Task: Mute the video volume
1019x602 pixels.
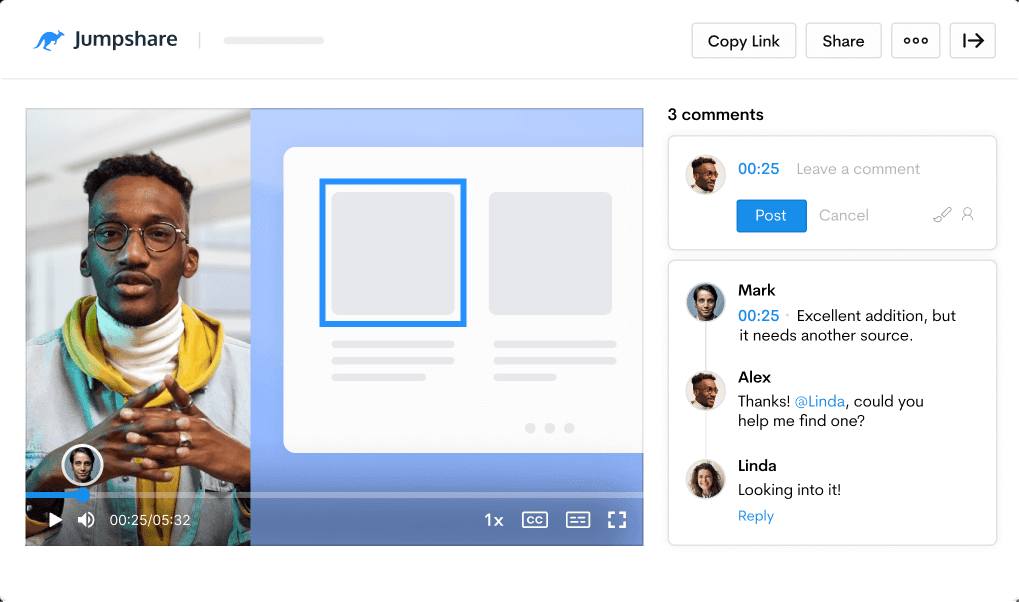Action: click(x=87, y=520)
